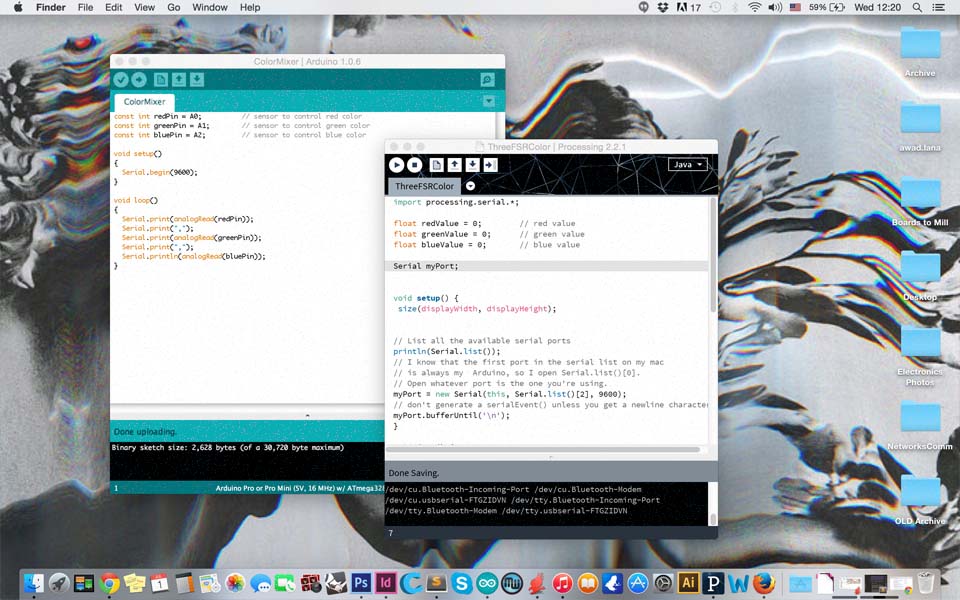Launch Photoshop from the dock
The width and height of the screenshot is (960, 600).
(x=361, y=583)
